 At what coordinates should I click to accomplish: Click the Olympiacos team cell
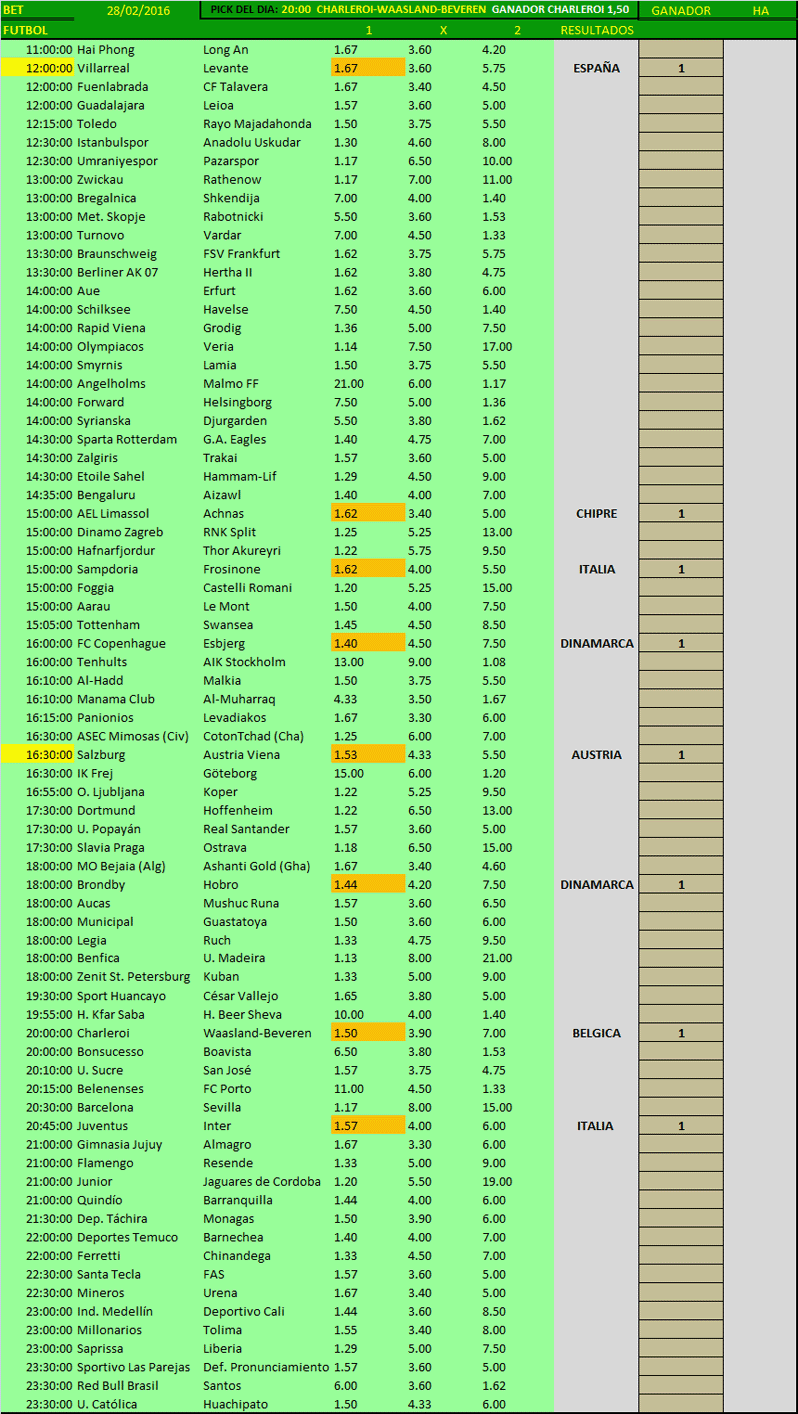coord(110,346)
